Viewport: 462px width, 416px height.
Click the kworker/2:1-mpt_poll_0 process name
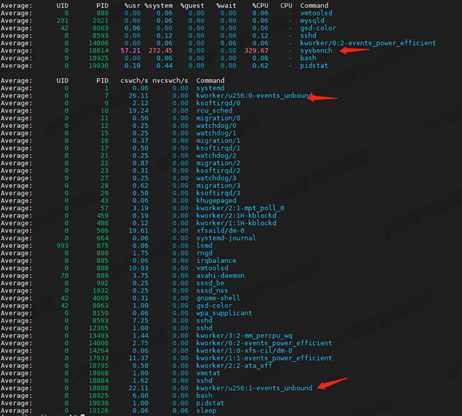coord(240,208)
